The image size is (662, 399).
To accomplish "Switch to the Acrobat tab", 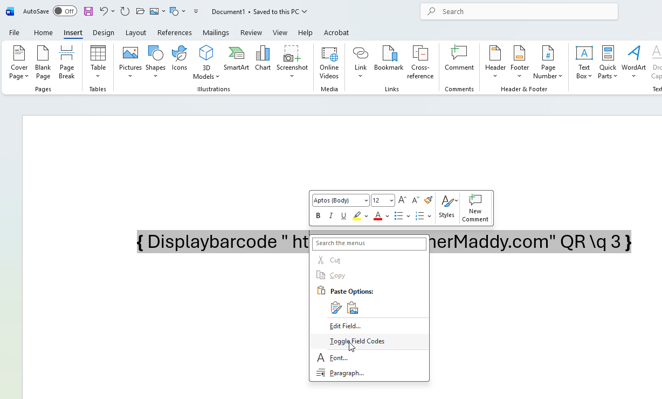I will pyautogui.click(x=336, y=33).
